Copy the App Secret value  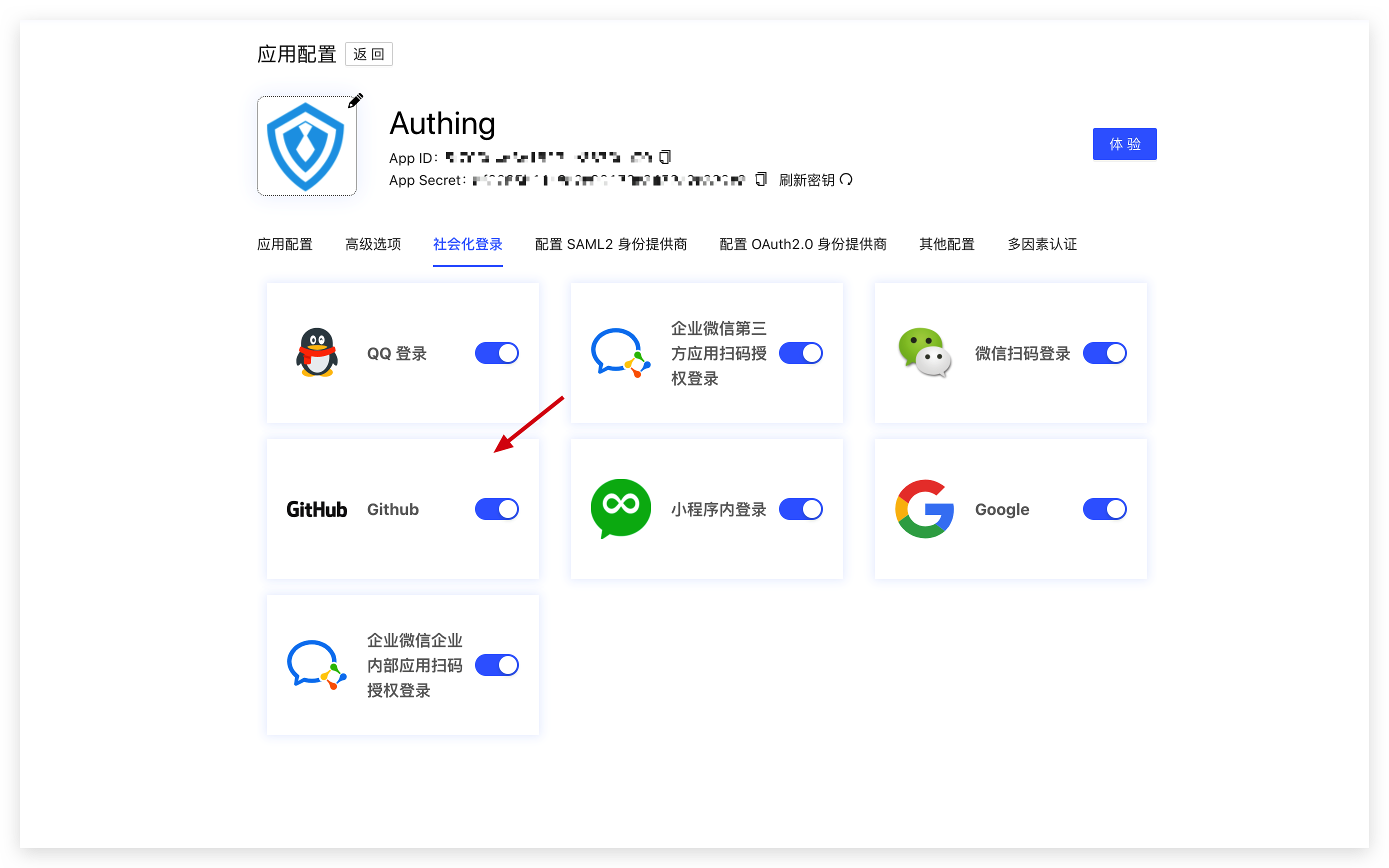(x=760, y=179)
